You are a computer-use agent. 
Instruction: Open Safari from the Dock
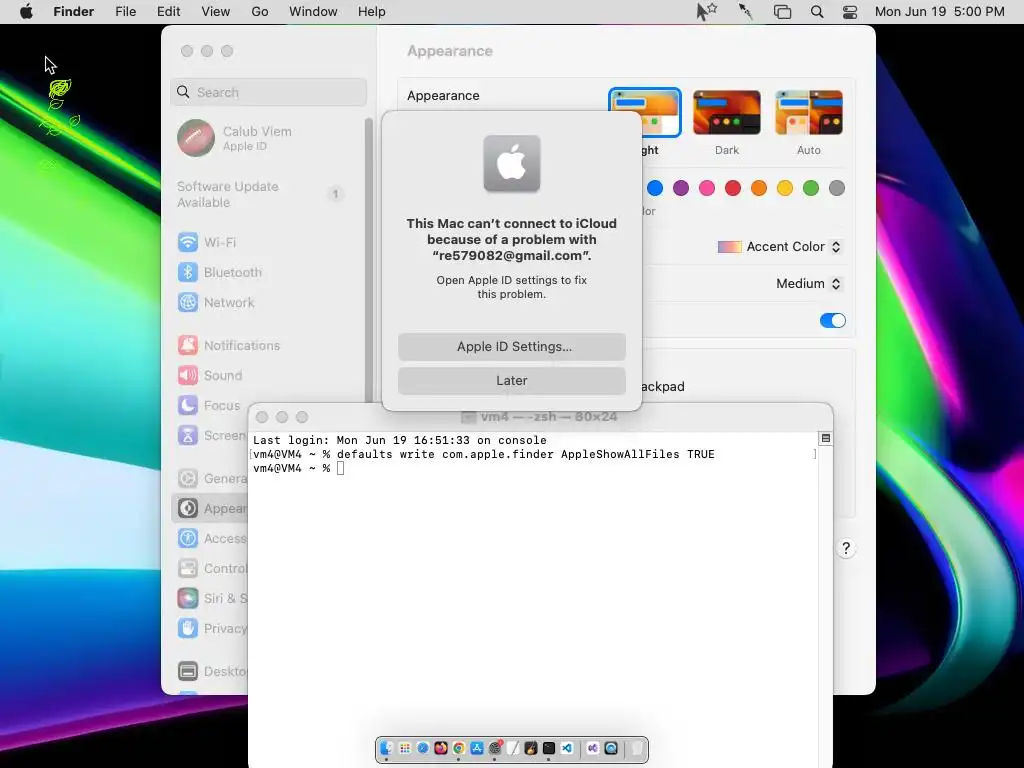pyautogui.click(x=423, y=748)
